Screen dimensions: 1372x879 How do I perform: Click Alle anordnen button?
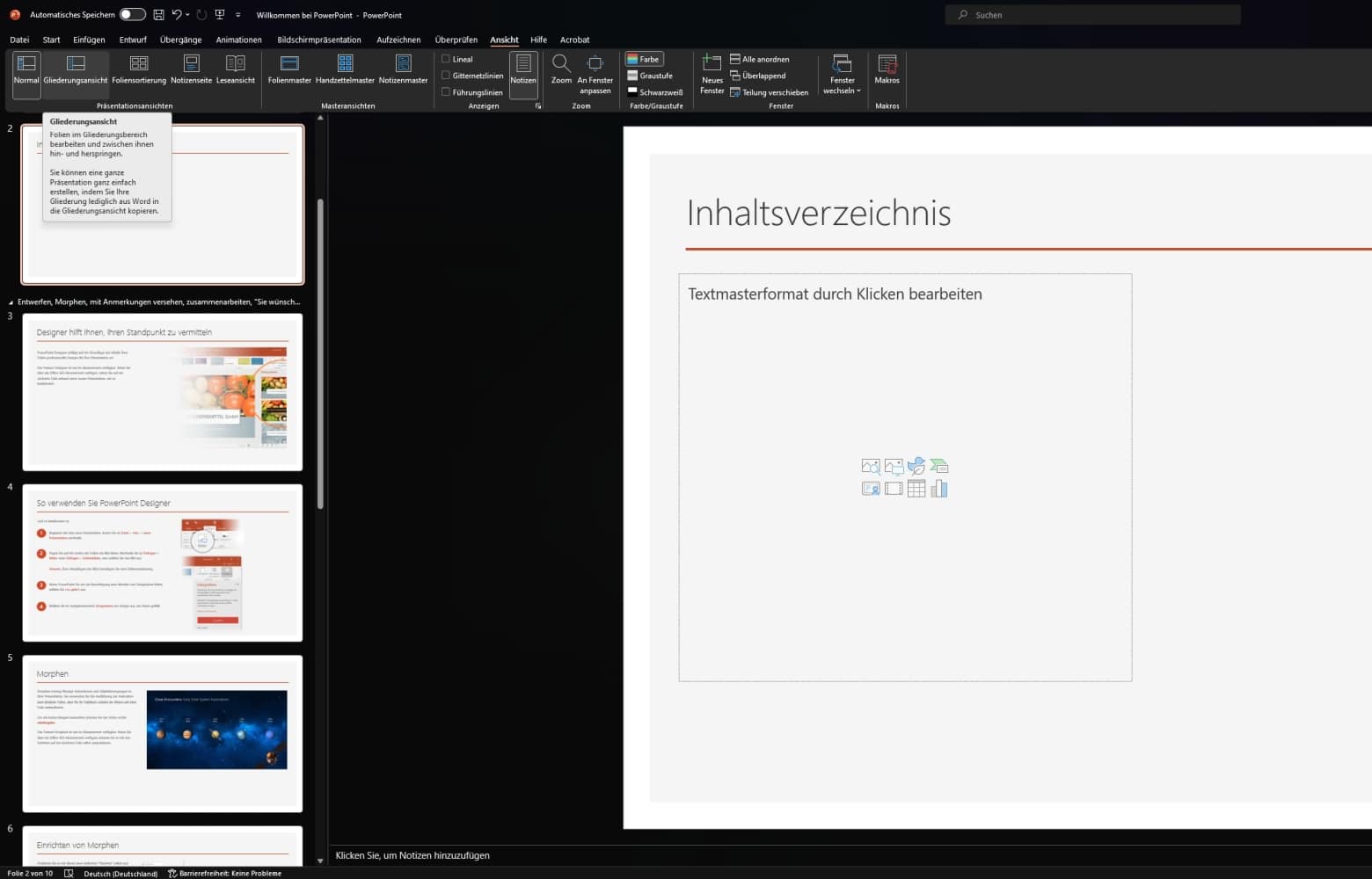(759, 59)
